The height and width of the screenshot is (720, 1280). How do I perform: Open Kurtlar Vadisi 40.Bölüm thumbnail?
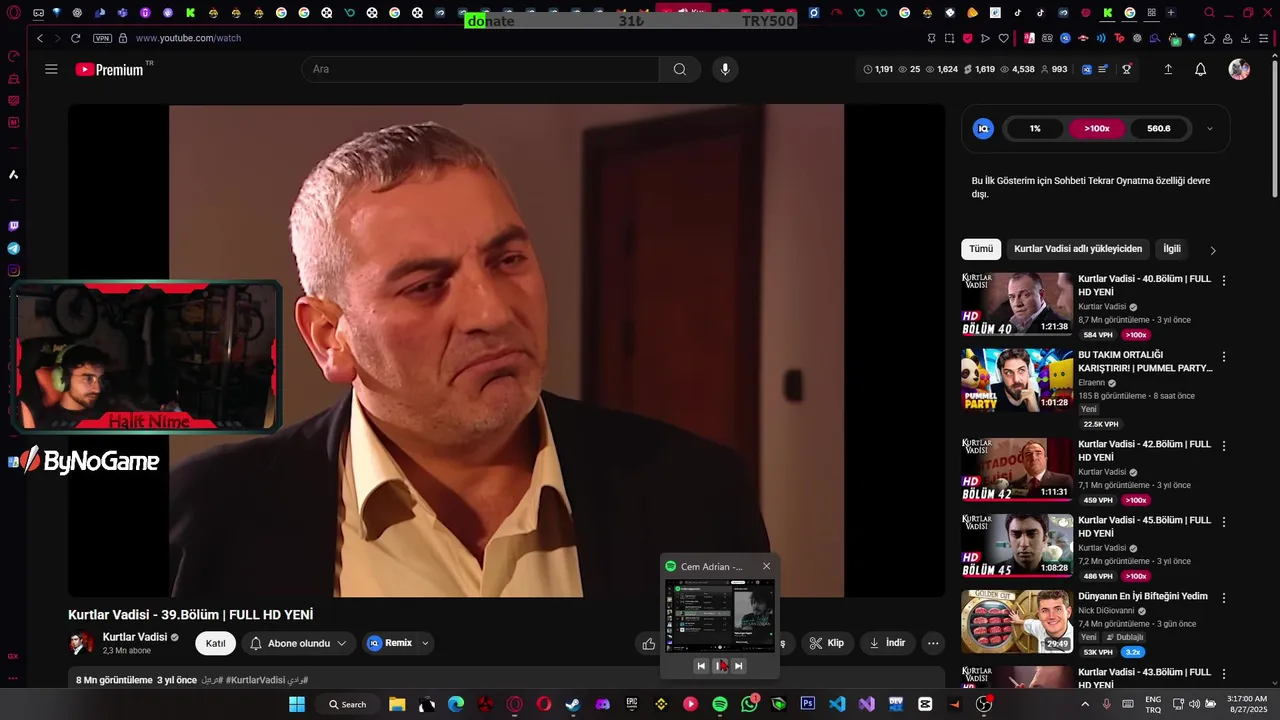1017,304
